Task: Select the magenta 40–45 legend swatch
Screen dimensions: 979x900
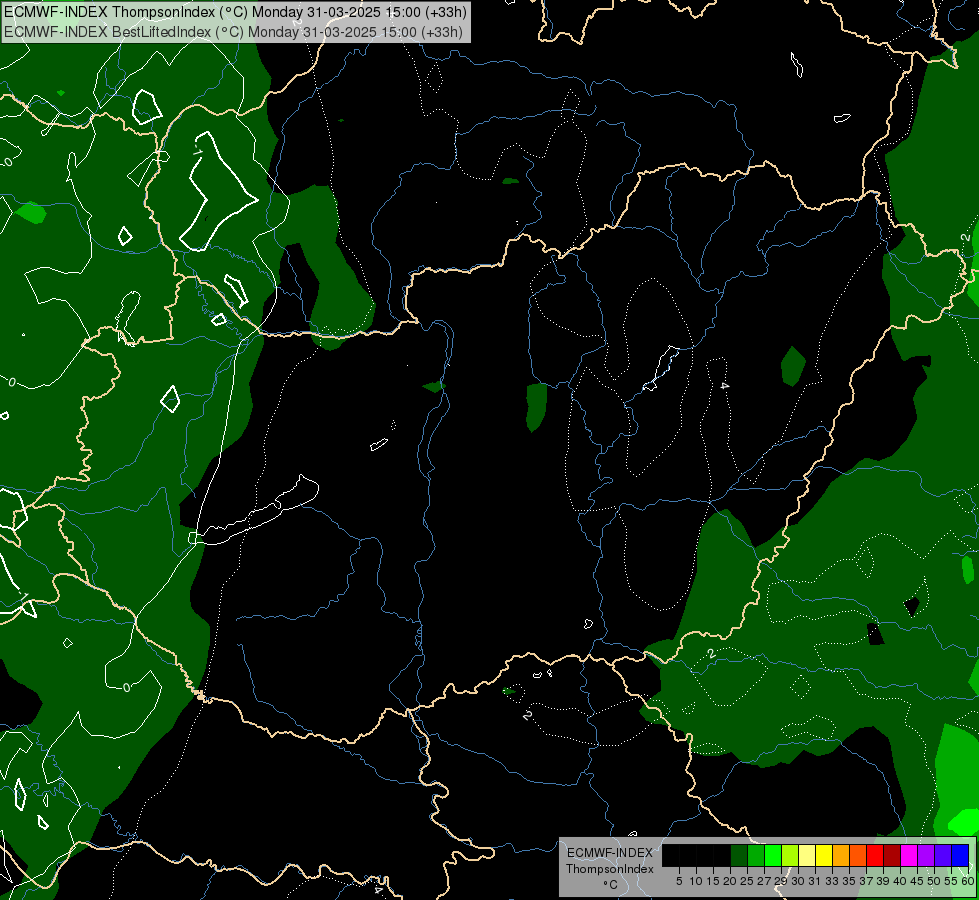Action: 909,855
